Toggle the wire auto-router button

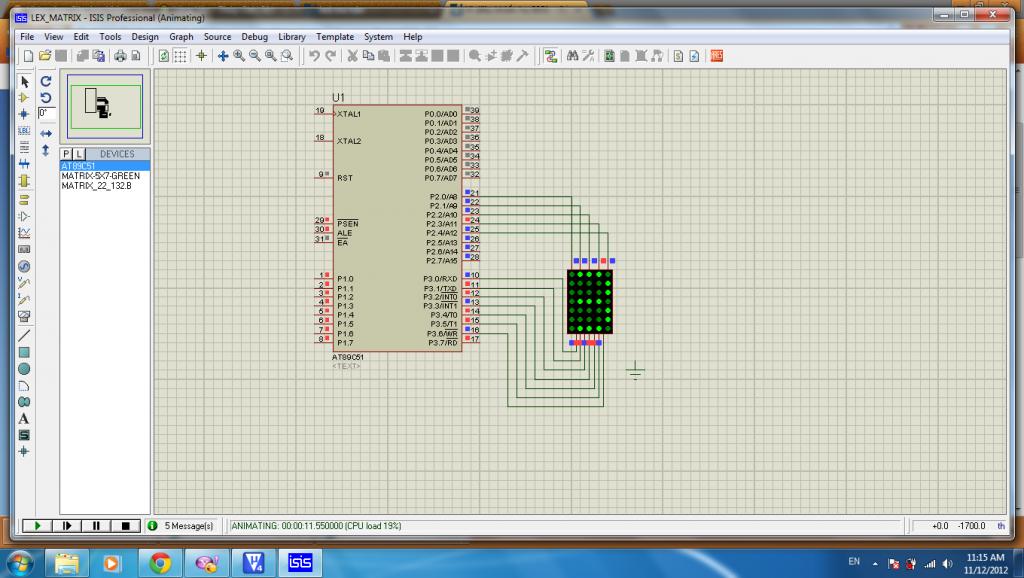[x=550, y=56]
